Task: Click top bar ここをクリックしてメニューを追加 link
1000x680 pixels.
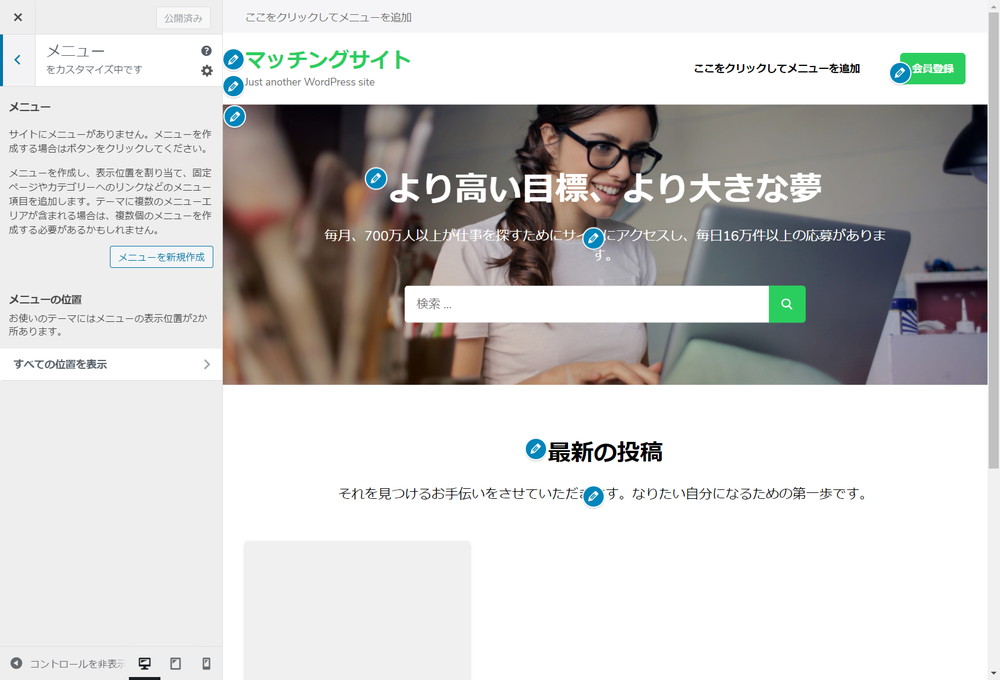Action: 328,17
